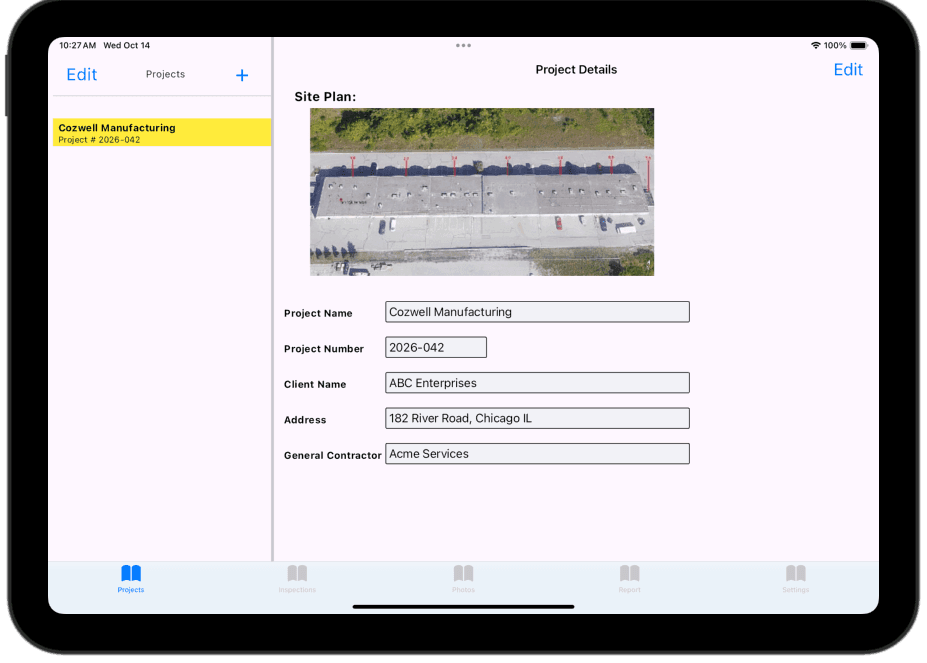Tap the three-dot multitasking indicator
This screenshot has width=927, height=663.
(x=464, y=46)
